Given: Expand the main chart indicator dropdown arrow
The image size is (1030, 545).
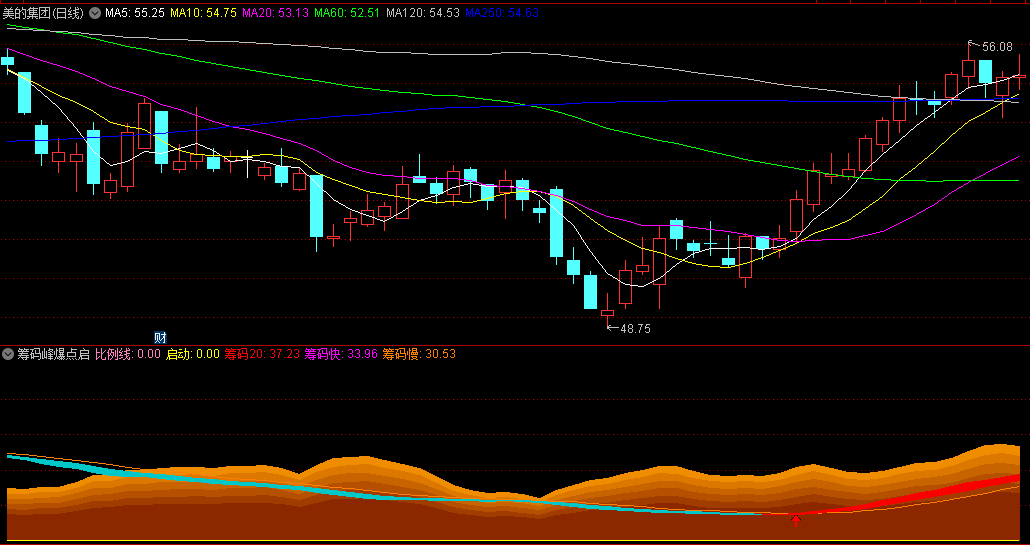Looking at the screenshot, I should point(95,12).
